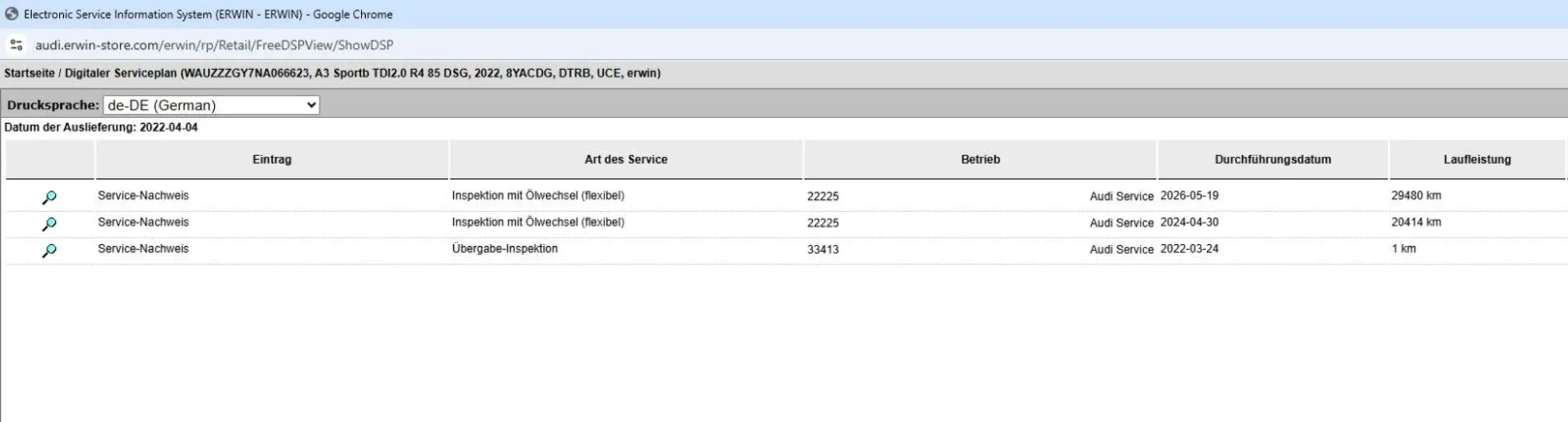View details of the Übergabe-Inspektion entry
The height and width of the screenshot is (422, 1568).
(x=49, y=251)
